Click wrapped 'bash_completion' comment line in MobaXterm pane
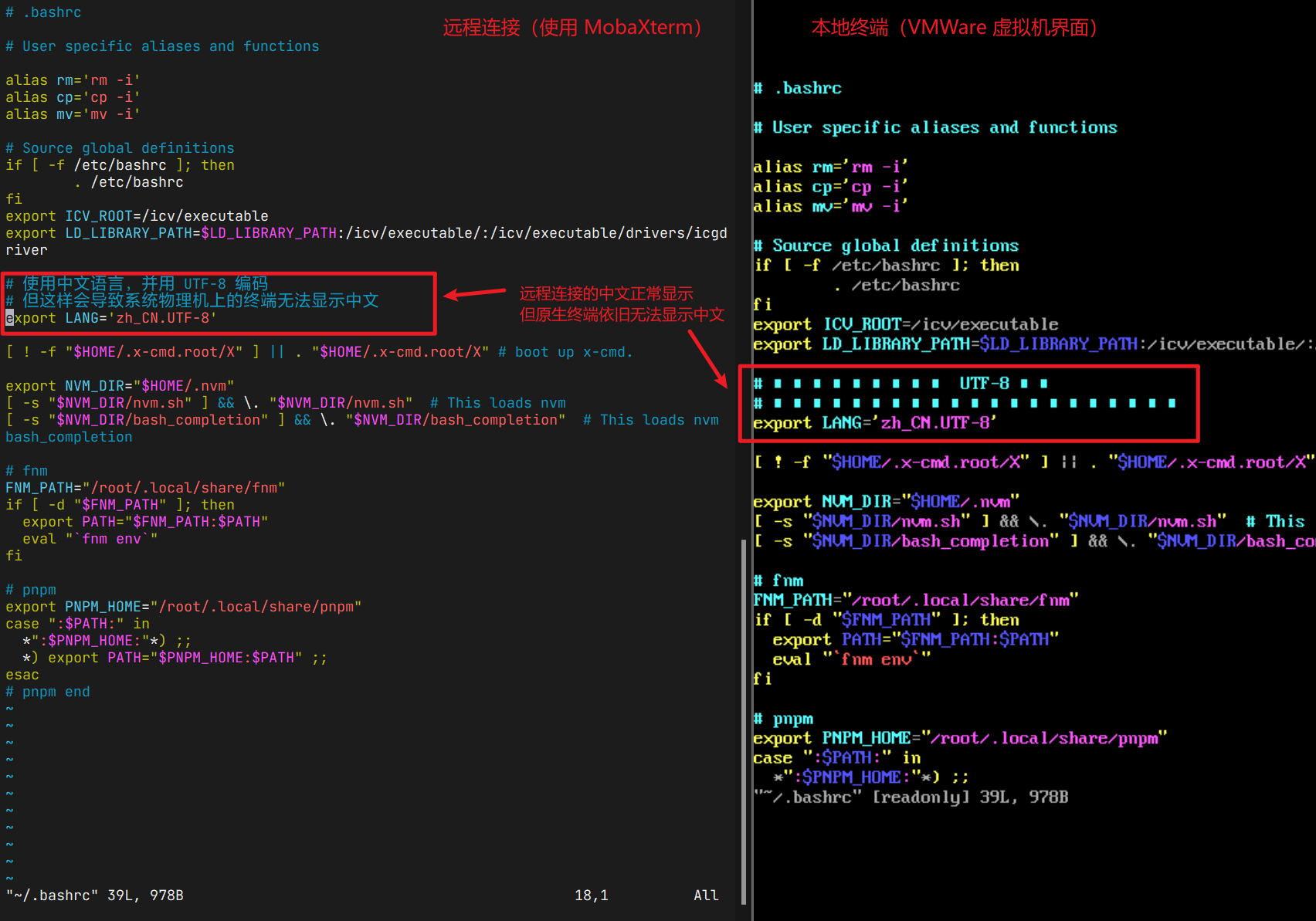Viewport: 1316px width, 921px height. (69, 437)
